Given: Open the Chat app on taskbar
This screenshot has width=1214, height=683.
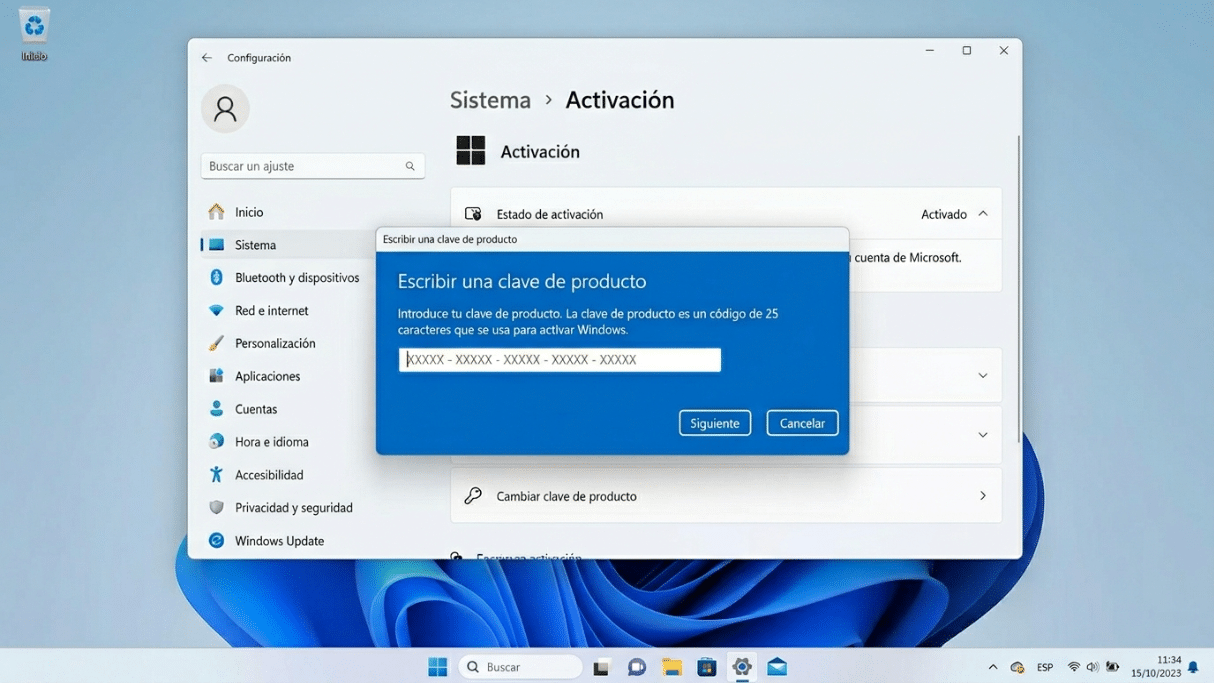Looking at the screenshot, I should (x=636, y=667).
